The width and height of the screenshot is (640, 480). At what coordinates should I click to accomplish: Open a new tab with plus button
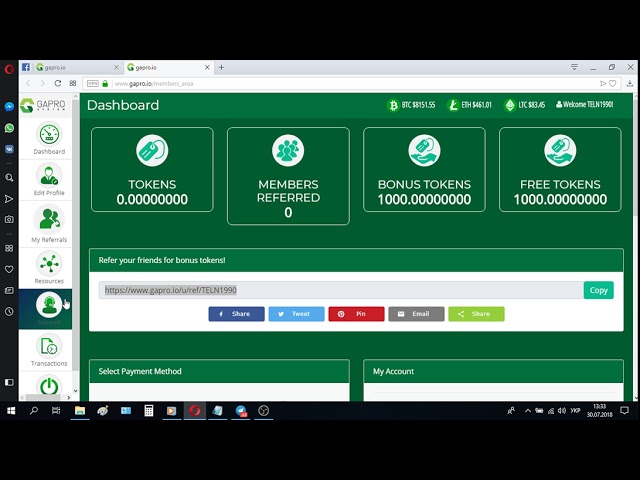pyautogui.click(x=221, y=67)
